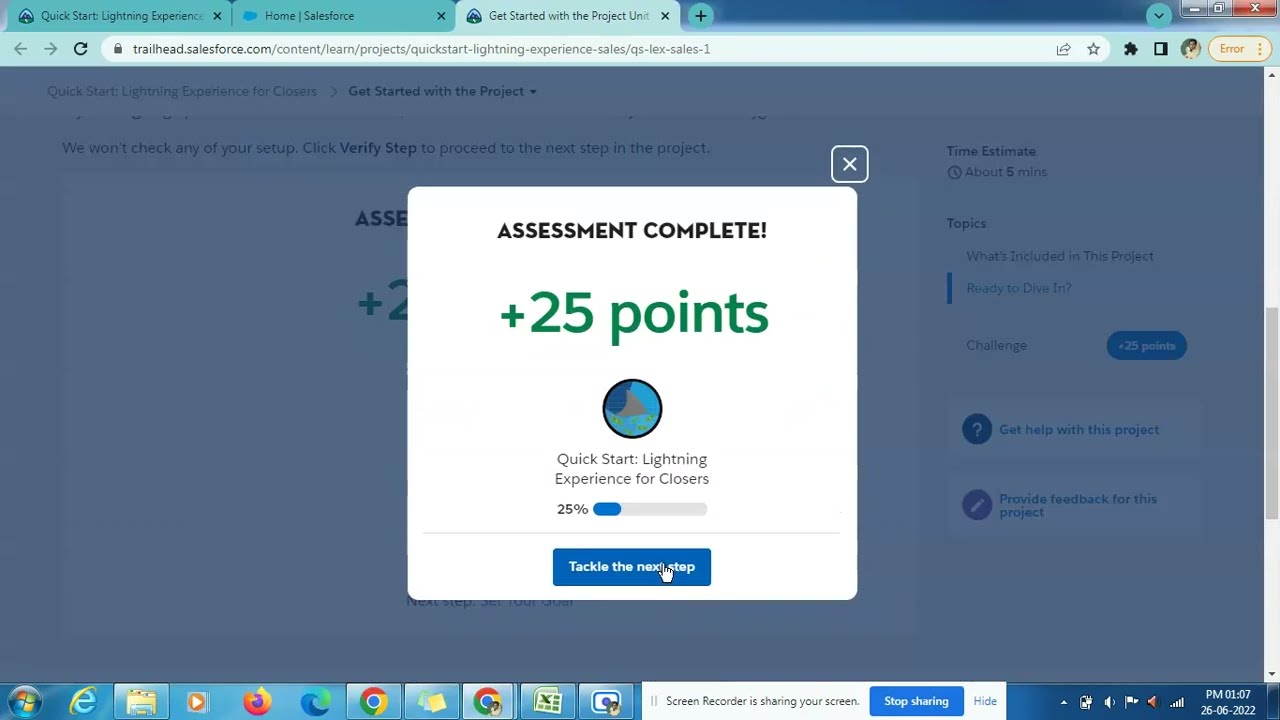Screen dimensions: 1280x720
Task: Click the network signal tray icon
Action: [1177, 702]
